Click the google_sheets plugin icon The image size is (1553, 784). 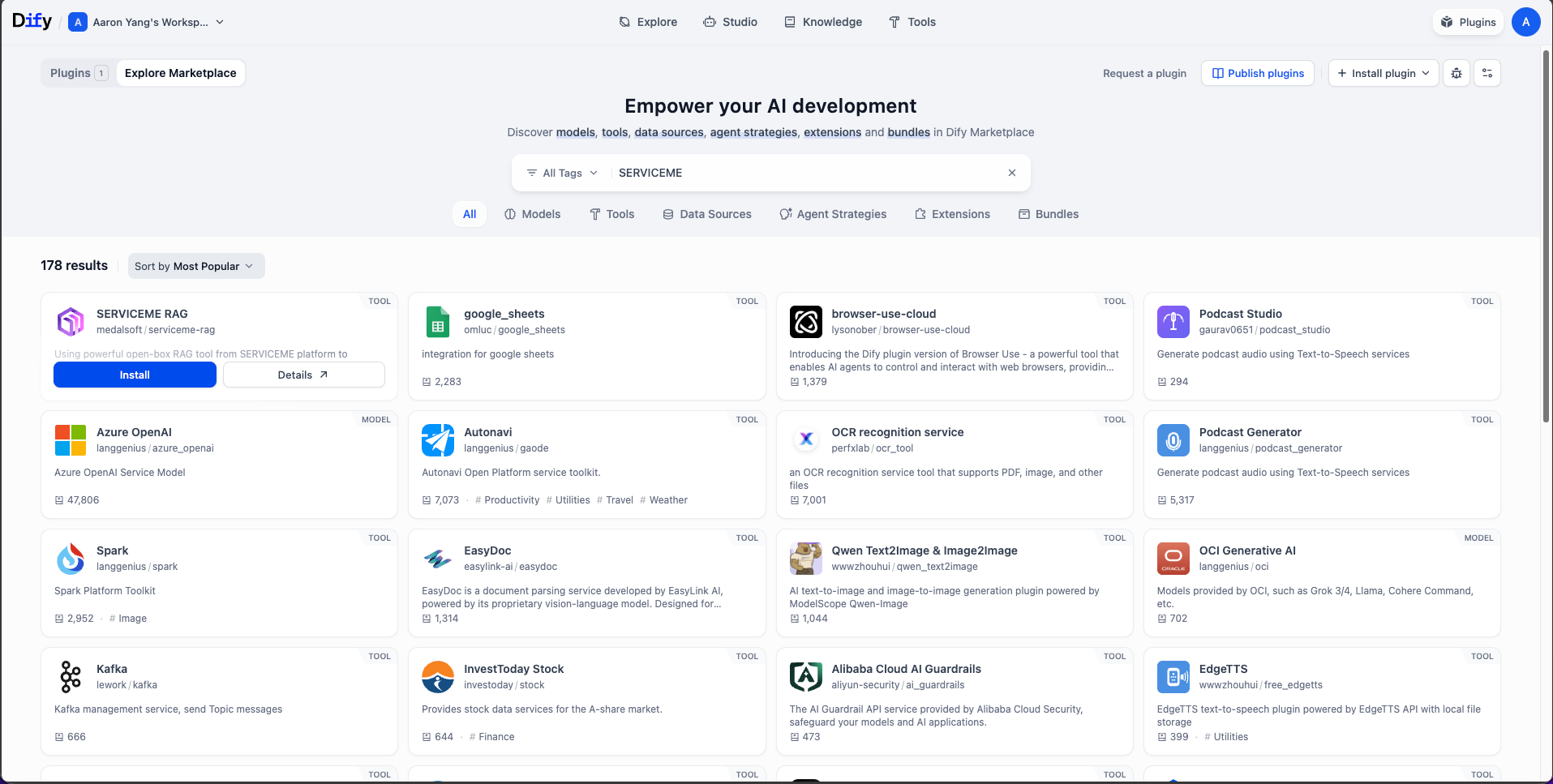tap(438, 322)
